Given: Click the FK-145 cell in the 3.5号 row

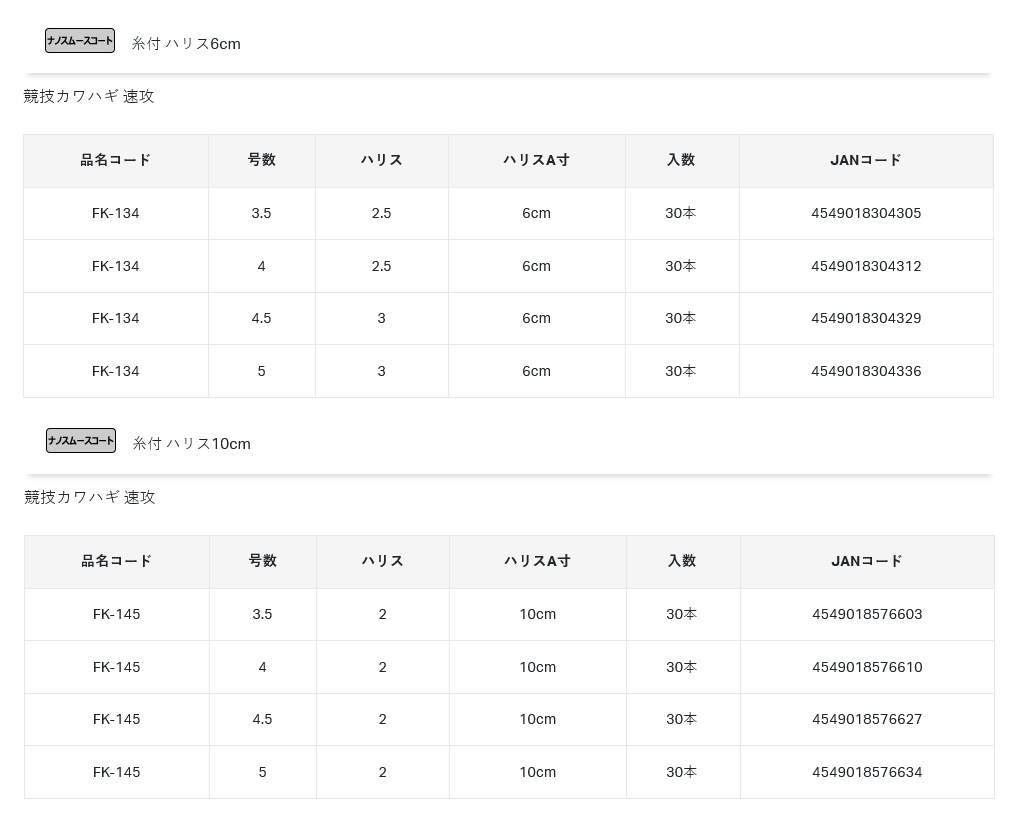Looking at the screenshot, I should pos(117,614).
